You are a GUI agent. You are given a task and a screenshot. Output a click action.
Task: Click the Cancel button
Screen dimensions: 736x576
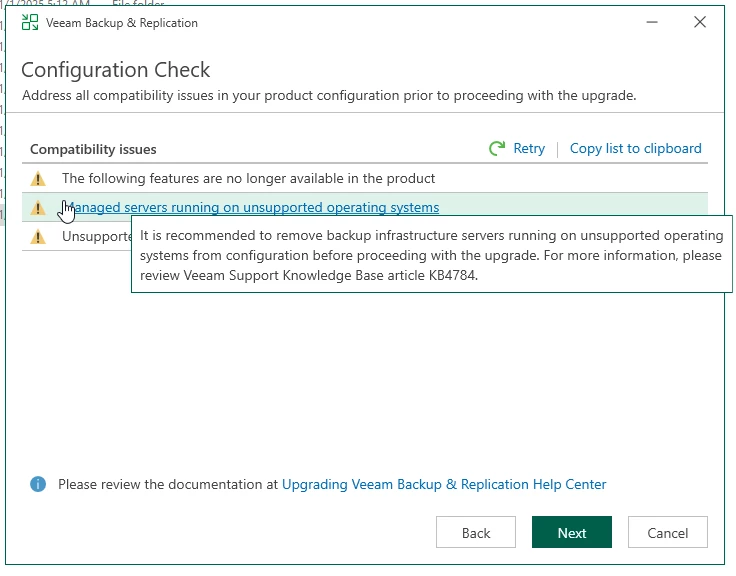point(667,532)
